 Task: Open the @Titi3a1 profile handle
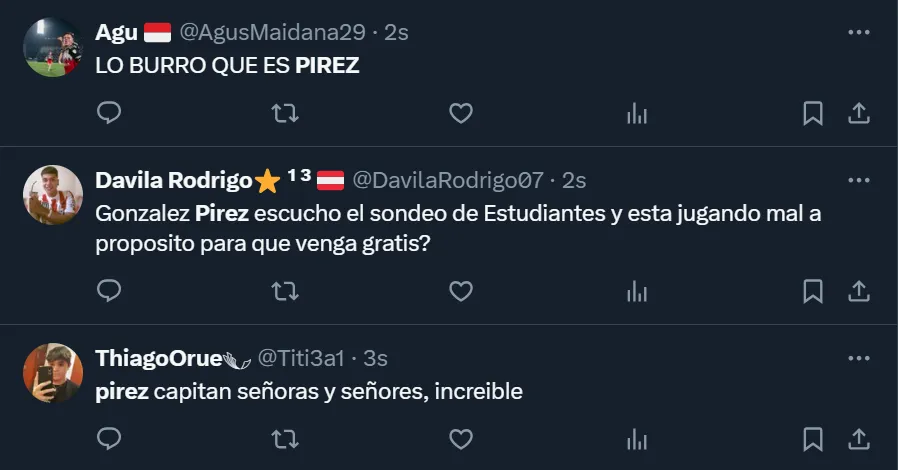pyautogui.click(x=301, y=358)
